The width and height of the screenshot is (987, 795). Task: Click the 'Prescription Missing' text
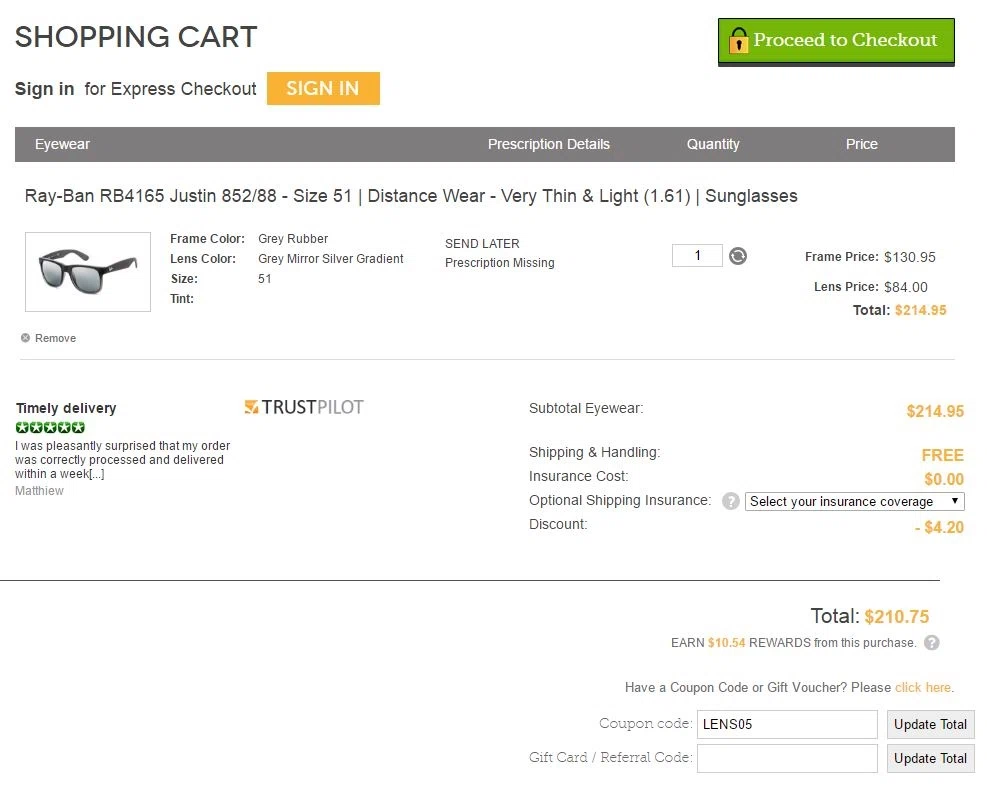pos(500,262)
